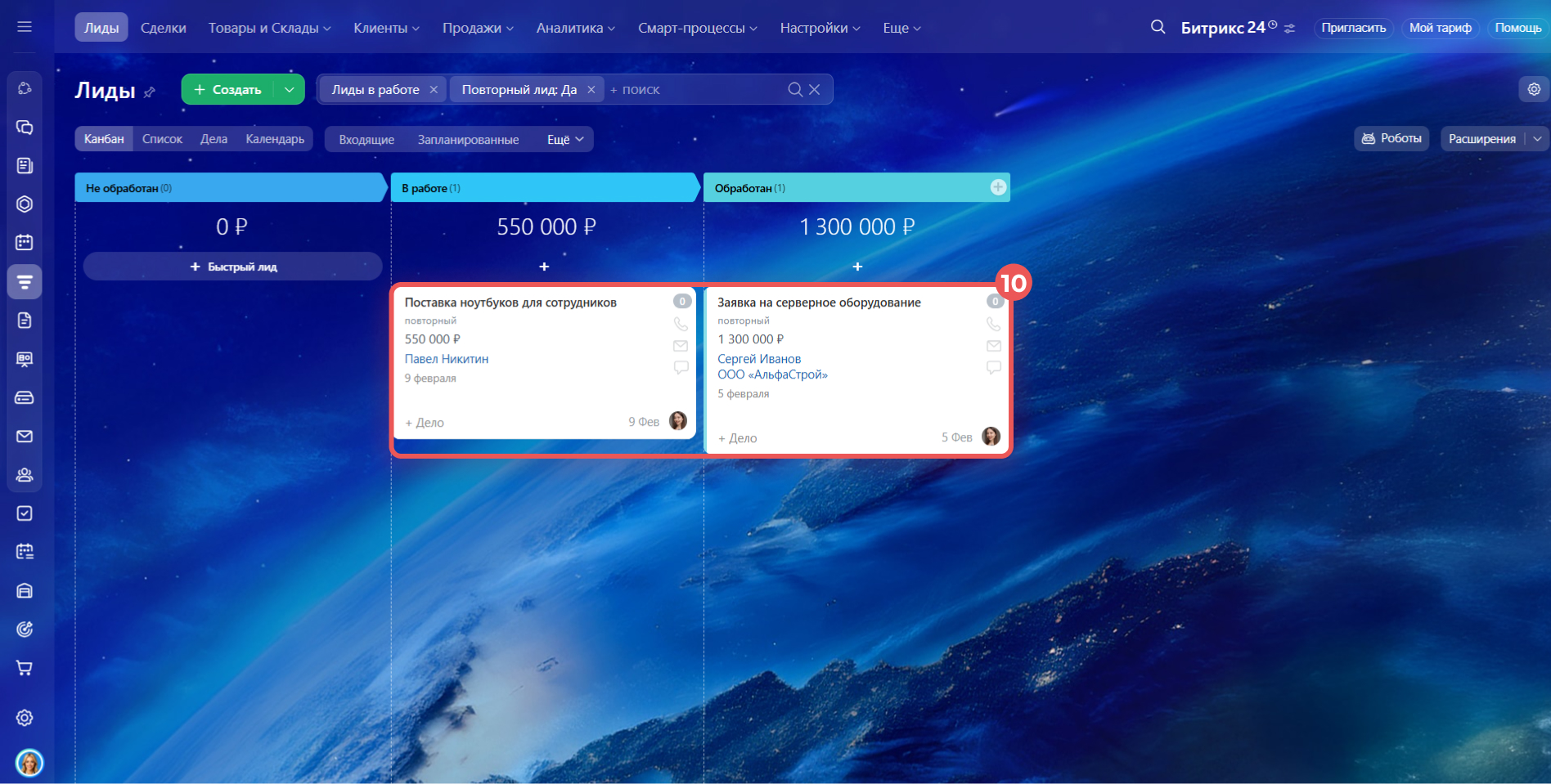Image resolution: width=1551 pixels, height=784 pixels.
Task: Open the warehouse inventory icon in sidebar
Action: pos(25,590)
